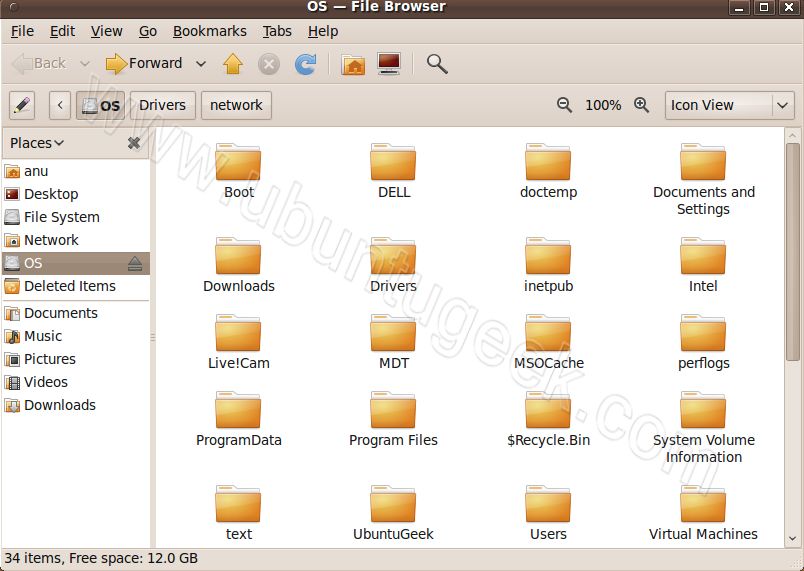
Task: Open File System in Places
Action: pos(76,217)
